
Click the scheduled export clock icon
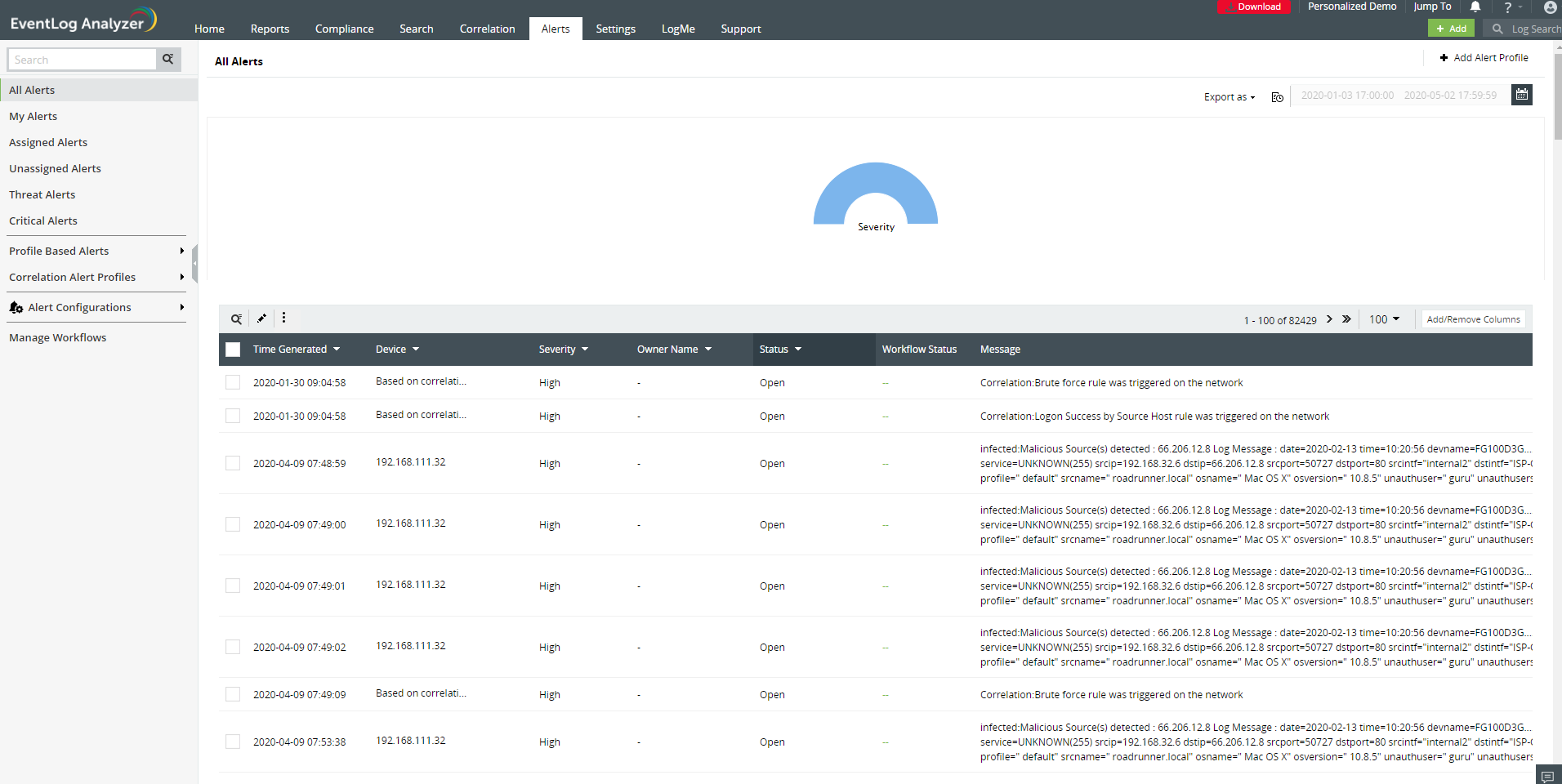pos(1278,97)
